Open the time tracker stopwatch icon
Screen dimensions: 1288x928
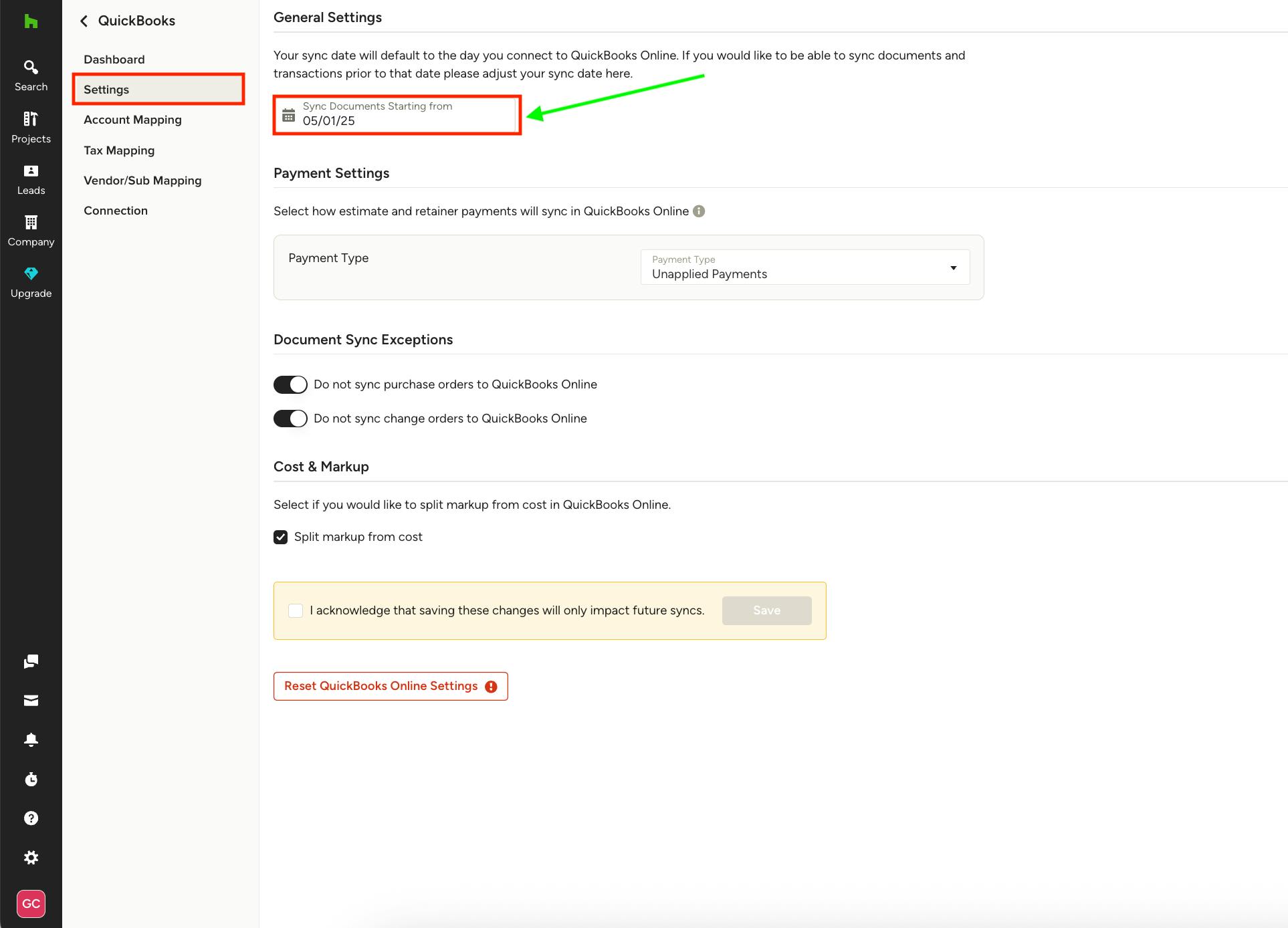click(31, 779)
